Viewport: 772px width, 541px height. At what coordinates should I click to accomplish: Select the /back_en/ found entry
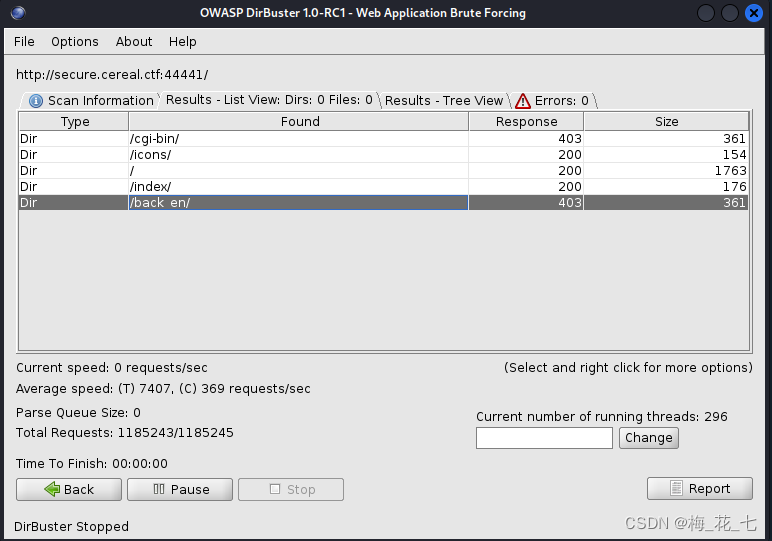[298, 202]
